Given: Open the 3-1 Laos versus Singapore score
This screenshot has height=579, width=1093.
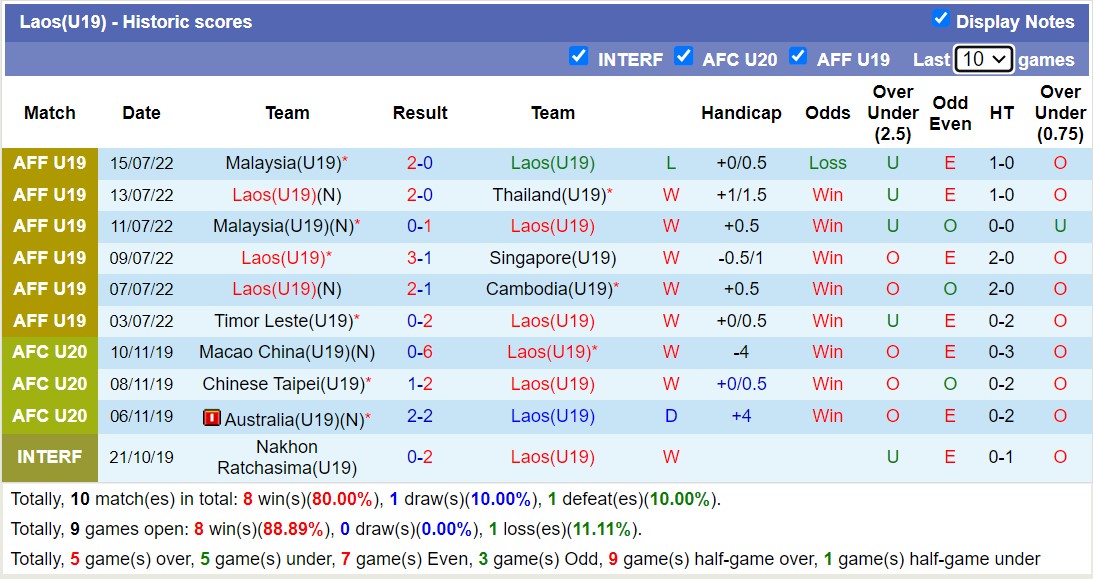Looking at the screenshot, I should 419,258.
